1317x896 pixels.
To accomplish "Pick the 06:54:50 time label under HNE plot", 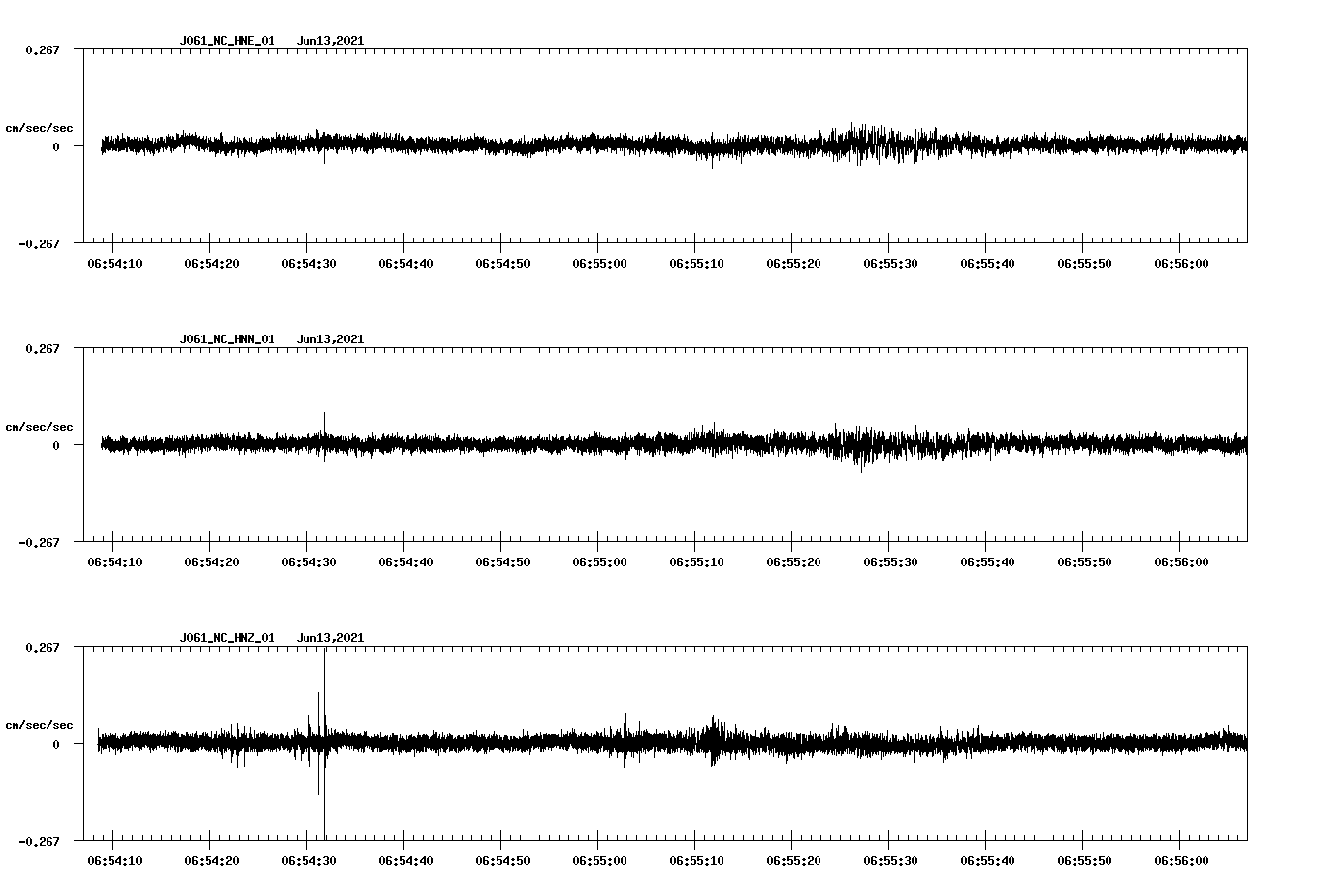I will click(x=502, y=263).
